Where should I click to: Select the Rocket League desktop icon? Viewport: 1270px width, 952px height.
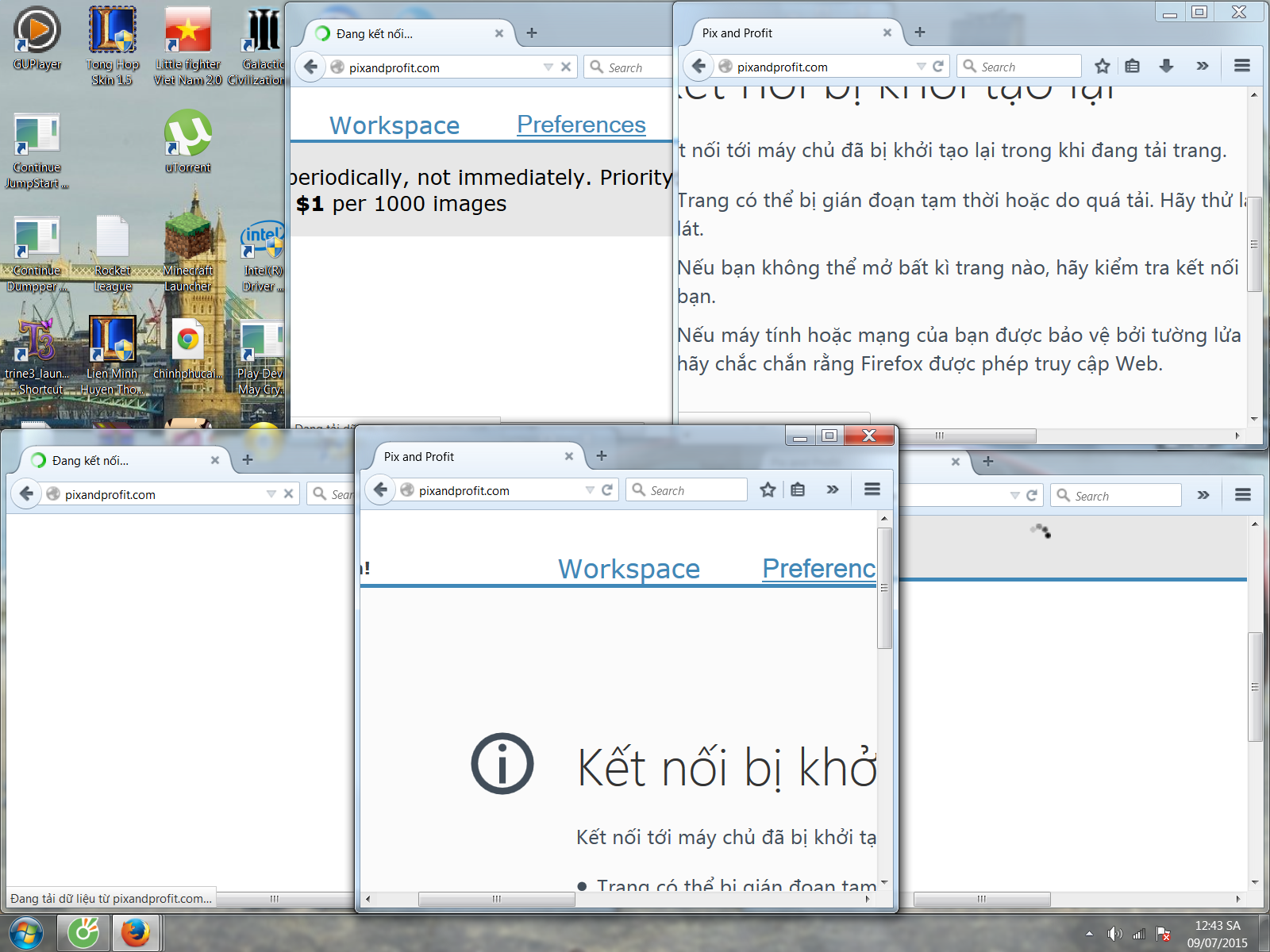tap(113, 252)
